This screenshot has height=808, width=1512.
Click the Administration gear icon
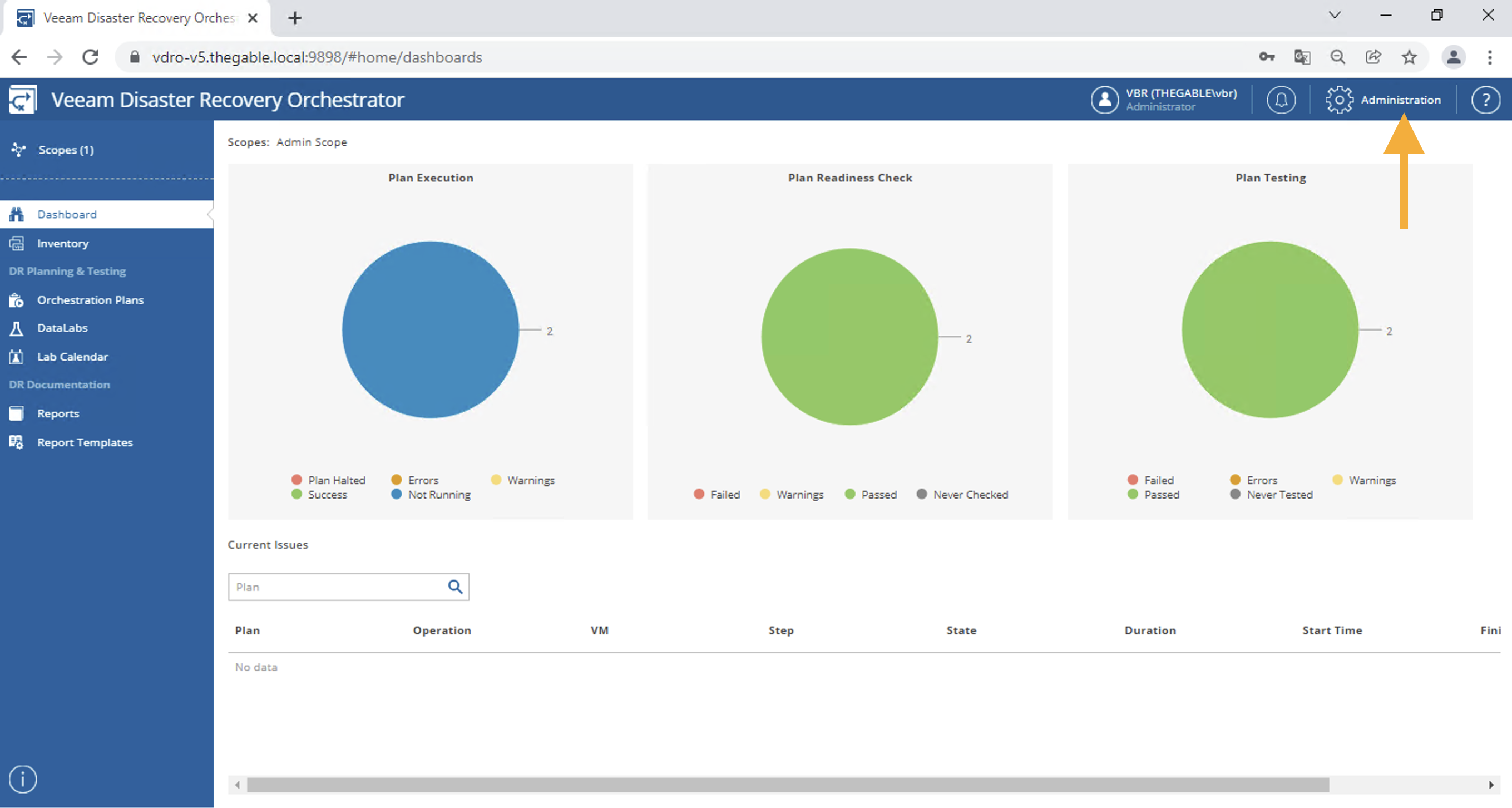(x=1340, y=99)
